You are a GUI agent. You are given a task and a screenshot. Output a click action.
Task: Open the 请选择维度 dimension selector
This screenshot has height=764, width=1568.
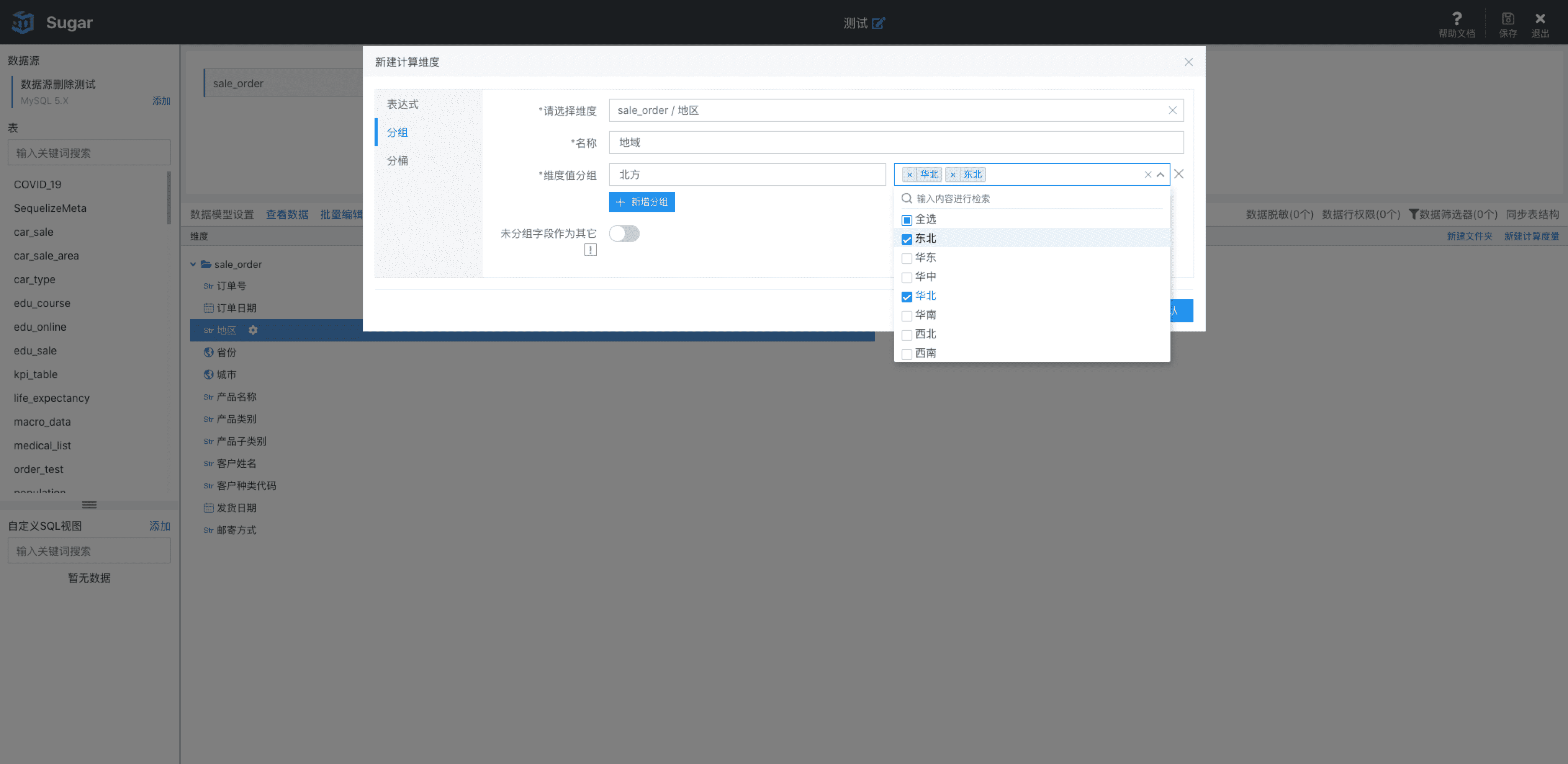coord(895,110)
